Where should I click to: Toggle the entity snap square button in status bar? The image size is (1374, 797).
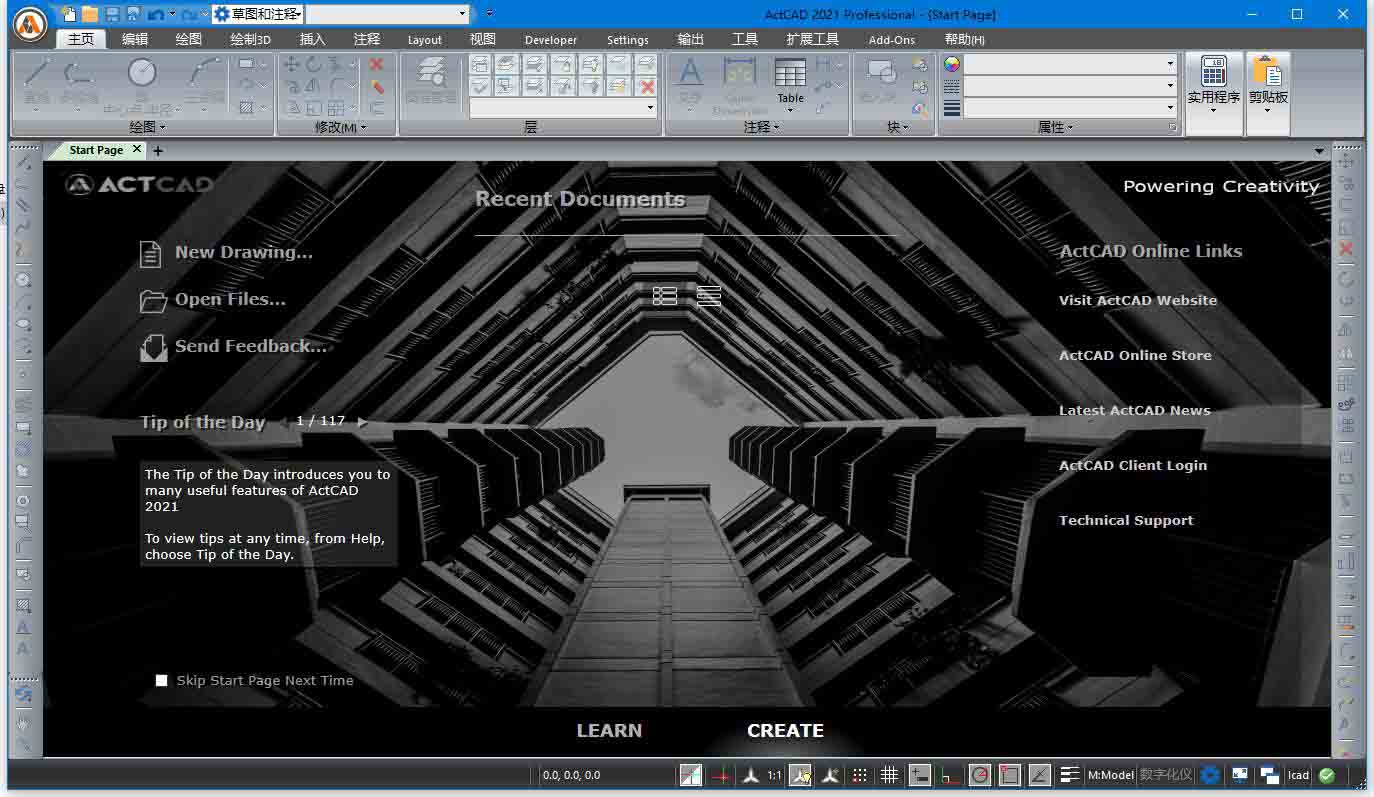(1010, 775)
